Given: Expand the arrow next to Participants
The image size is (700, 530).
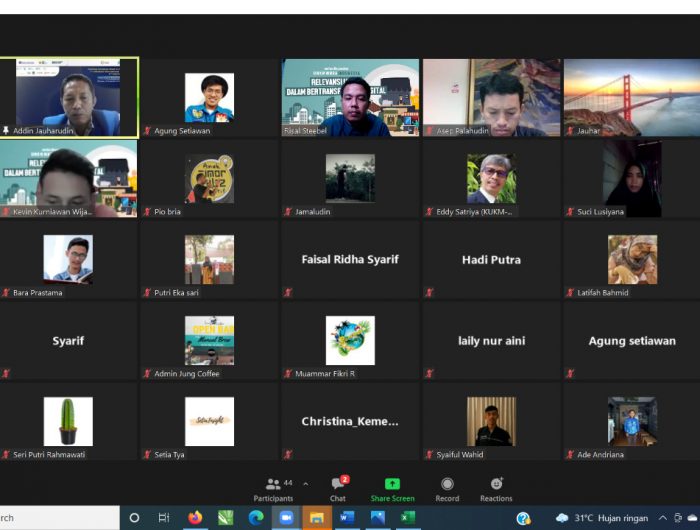Looking at the screenshot, I should (306, 484).
